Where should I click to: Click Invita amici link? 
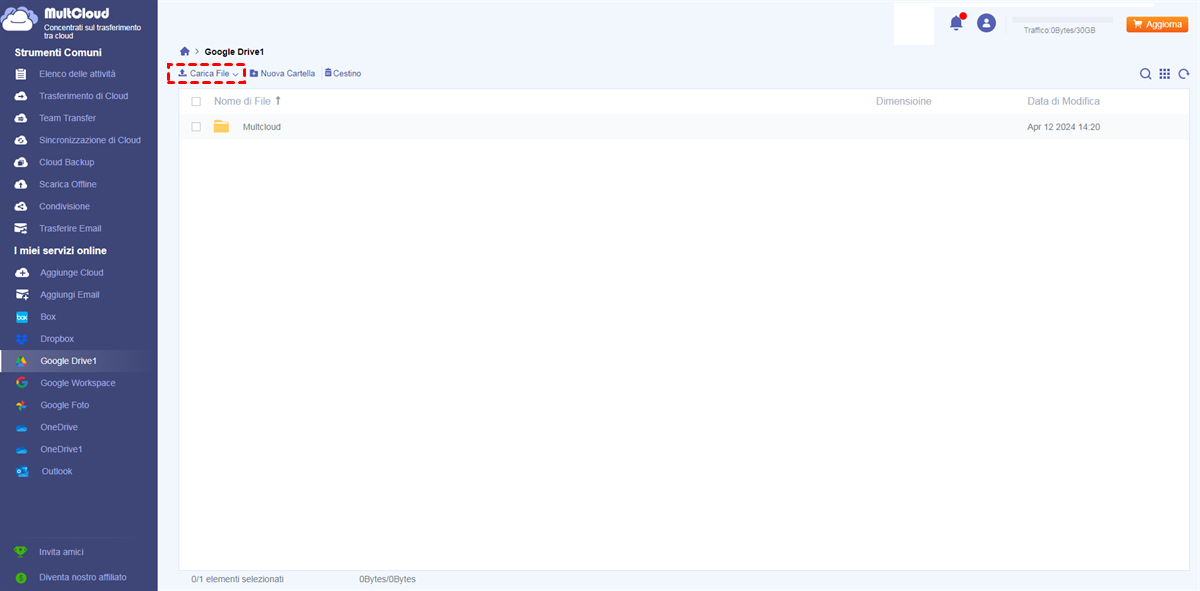(x=61, y=552)
